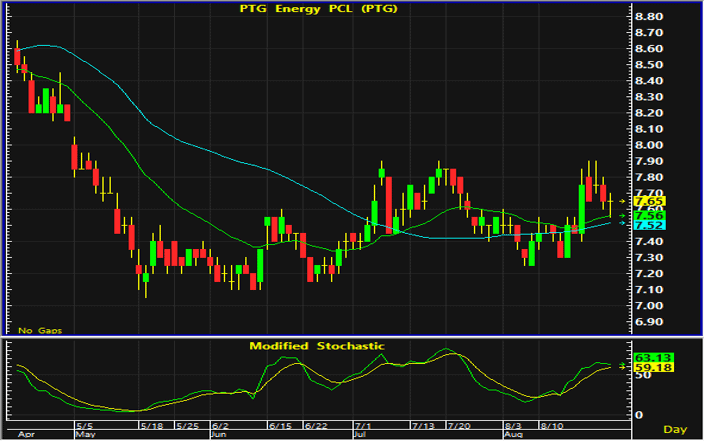
Task: Click the 7/1 date label
Action: [x=363, y=426]
